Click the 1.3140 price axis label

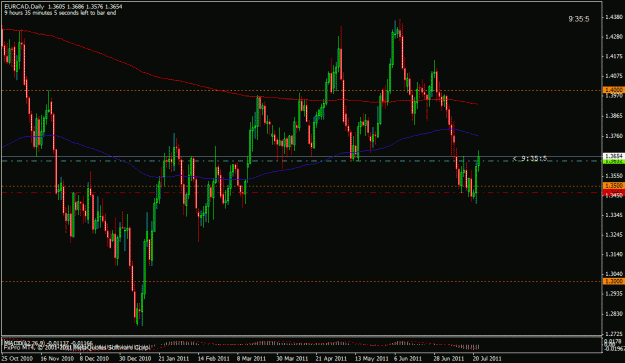coord(614,254)
